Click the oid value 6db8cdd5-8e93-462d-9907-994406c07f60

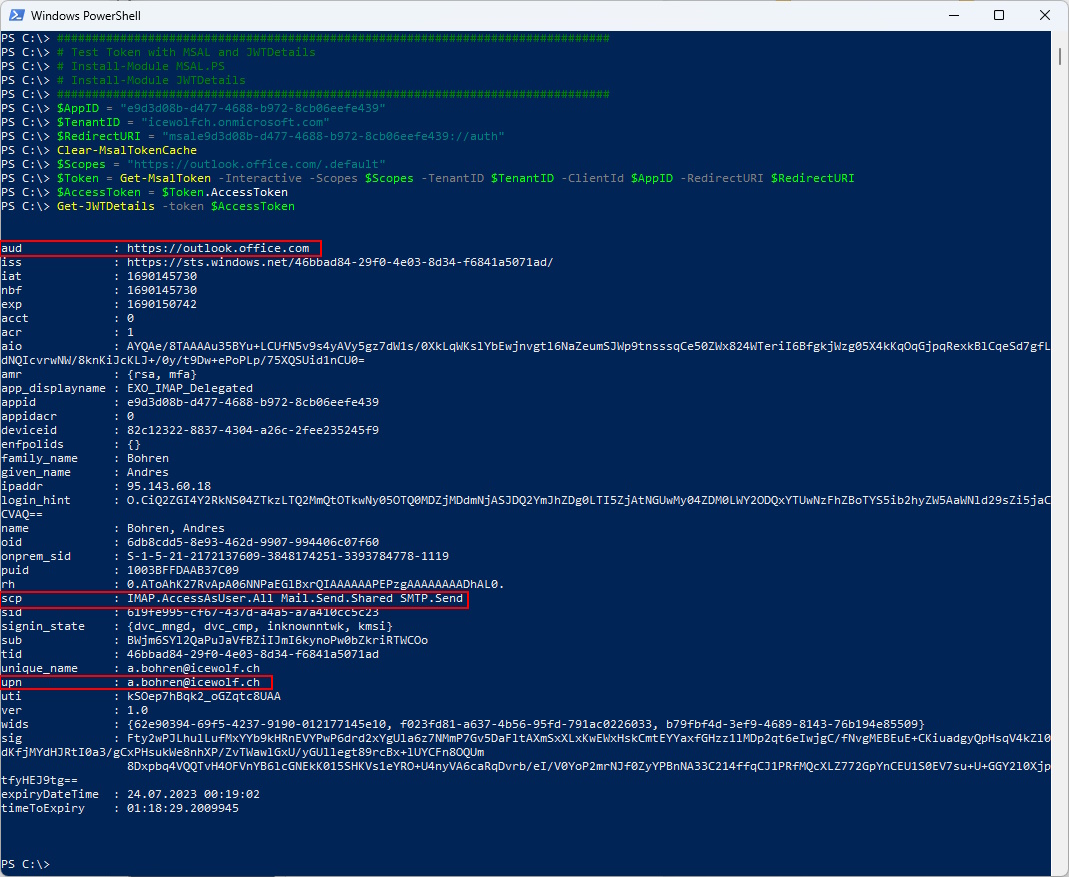(x=253, y=542)
